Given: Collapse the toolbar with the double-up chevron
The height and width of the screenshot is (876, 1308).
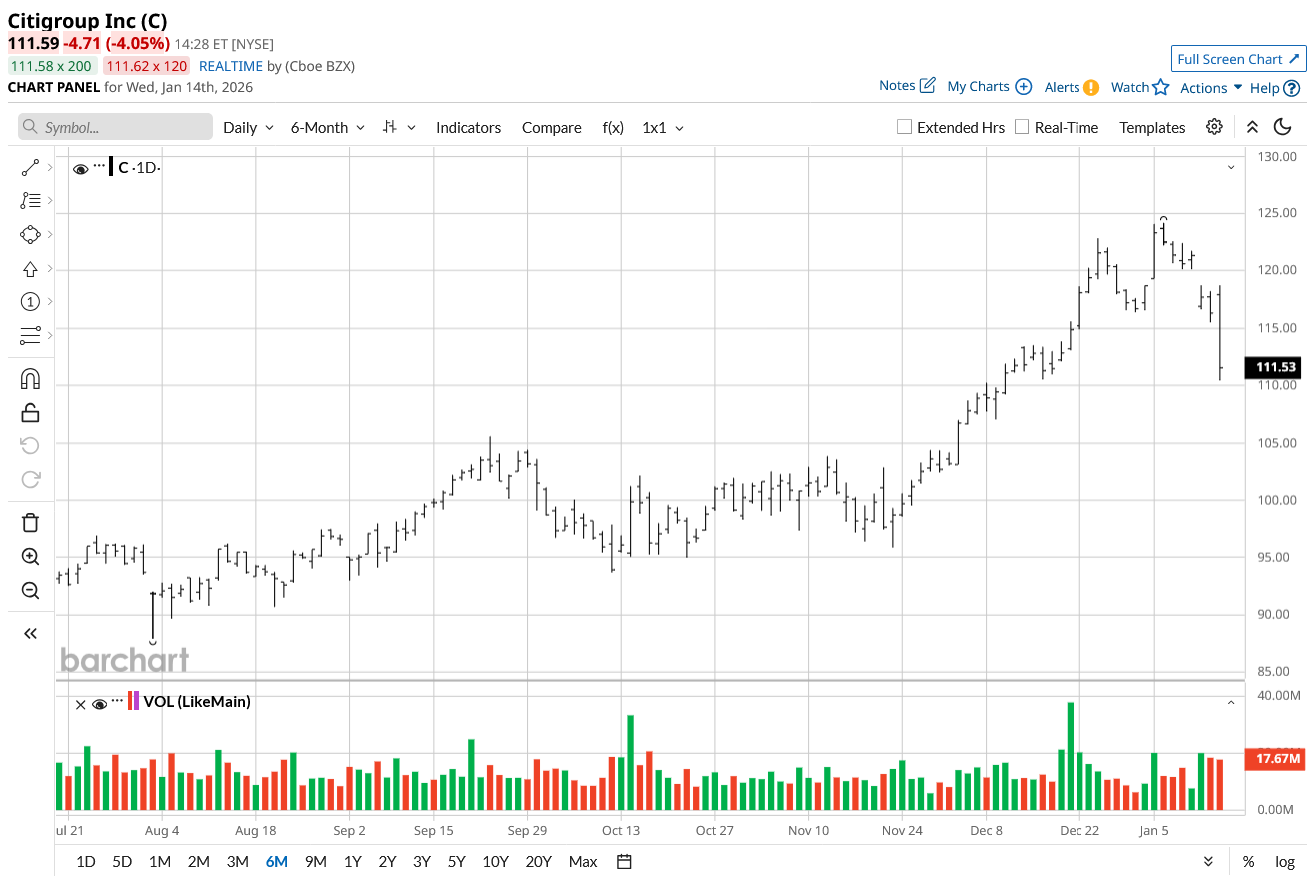Looking at the screenshot, I should click(x=1252, y=127).
